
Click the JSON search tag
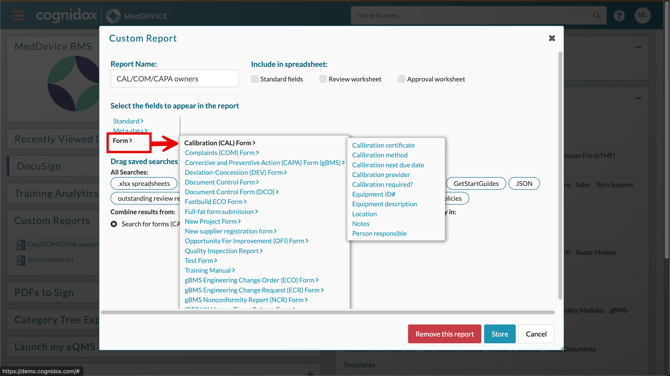click(x=524, y=184)
